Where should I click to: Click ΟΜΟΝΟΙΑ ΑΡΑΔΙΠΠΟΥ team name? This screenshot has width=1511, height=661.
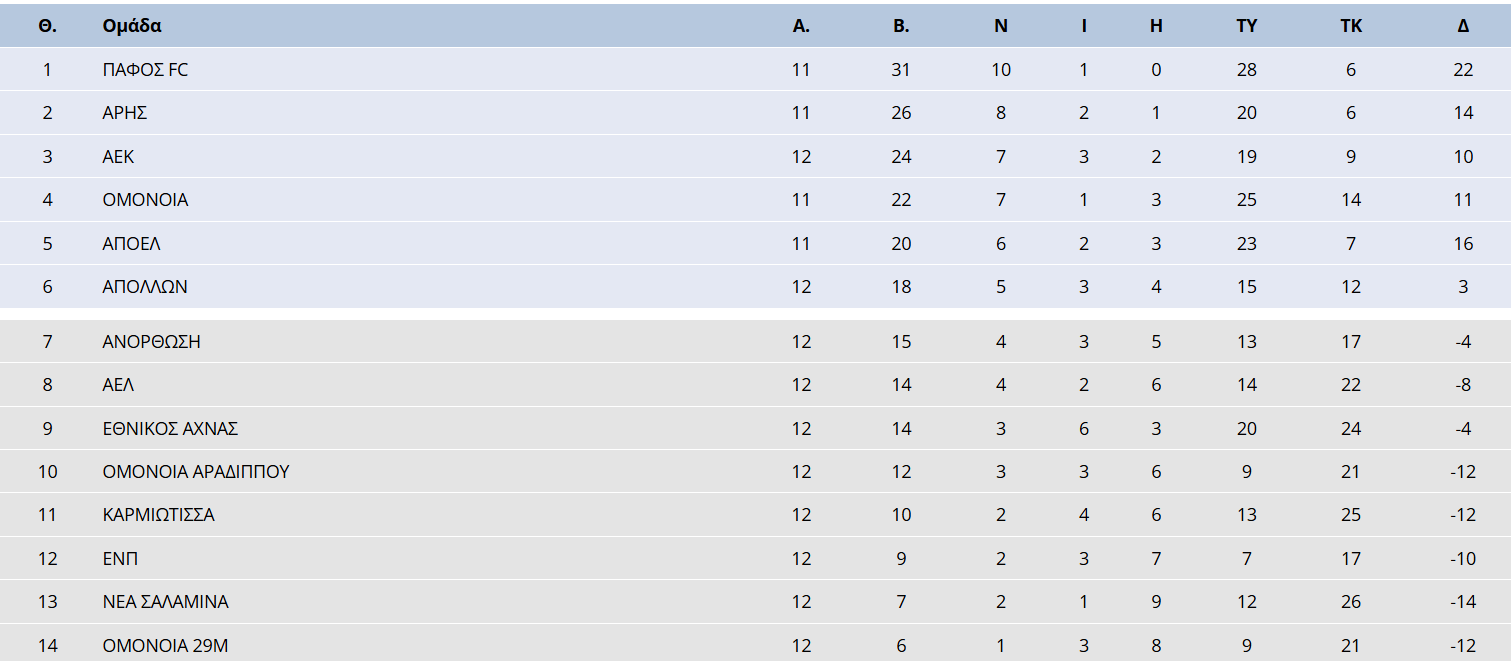(x=196, y=472)
